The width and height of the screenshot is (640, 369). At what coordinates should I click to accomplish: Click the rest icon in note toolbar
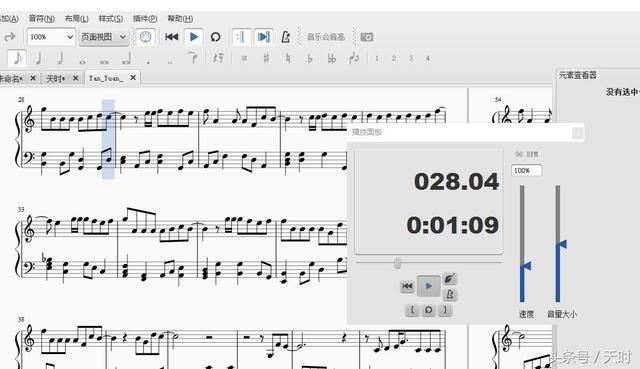[218, 58]
